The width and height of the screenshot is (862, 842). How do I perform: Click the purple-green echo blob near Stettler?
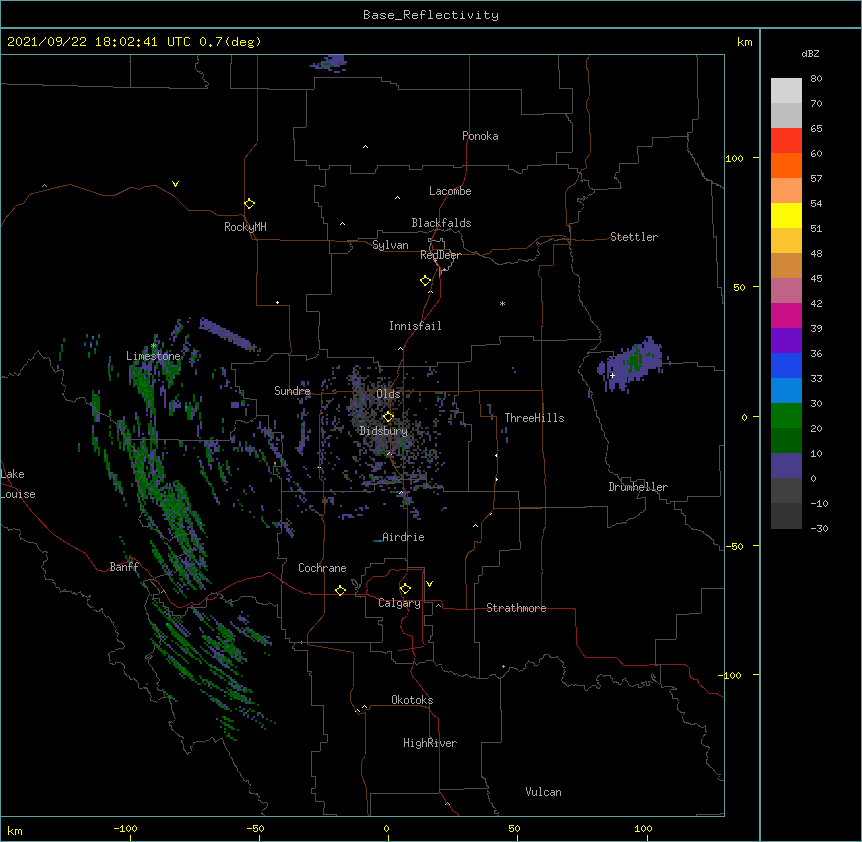click(631, 364)
